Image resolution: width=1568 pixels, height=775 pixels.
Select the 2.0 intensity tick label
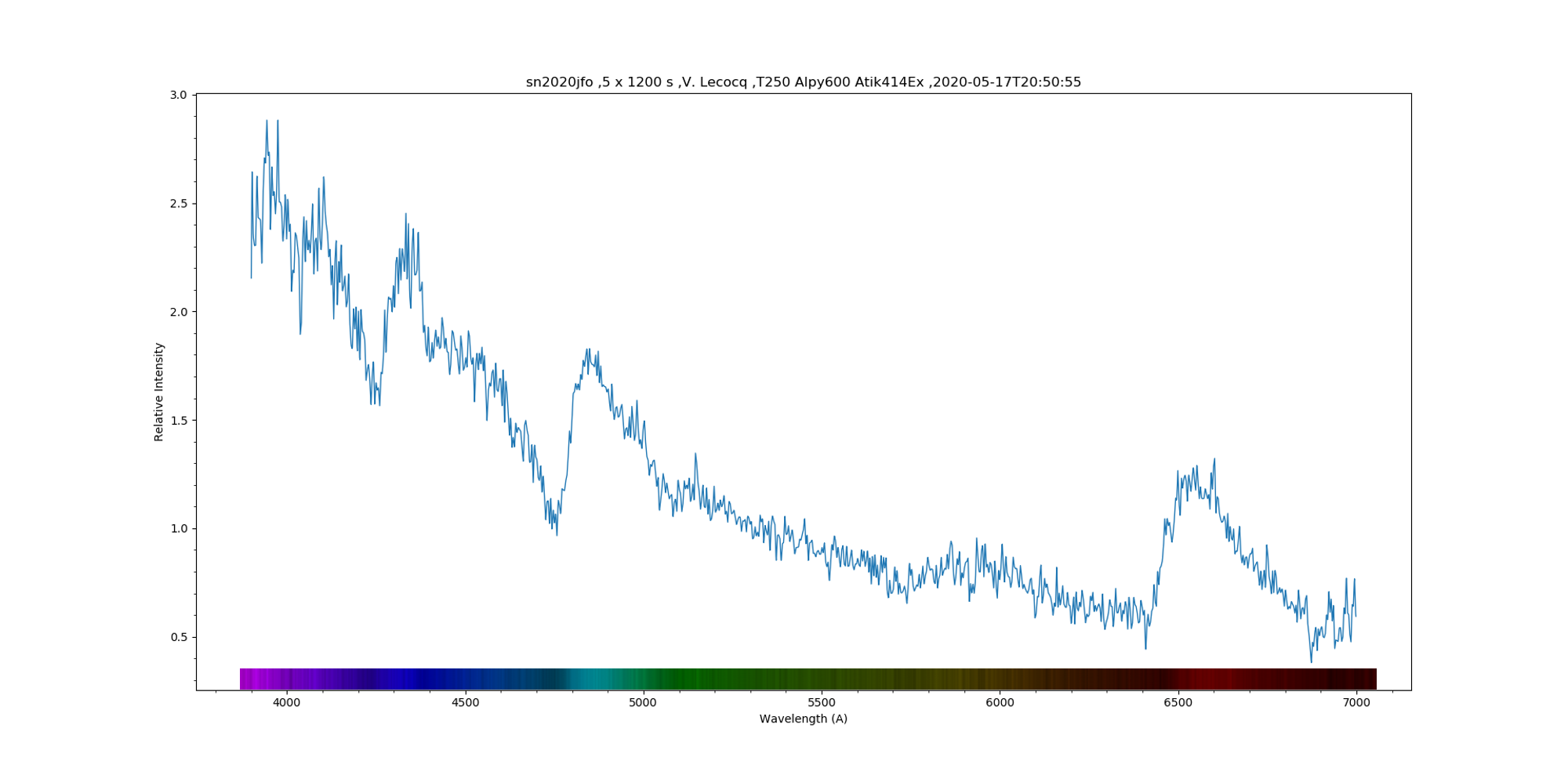pyautogui.click(x=179, y=312)
